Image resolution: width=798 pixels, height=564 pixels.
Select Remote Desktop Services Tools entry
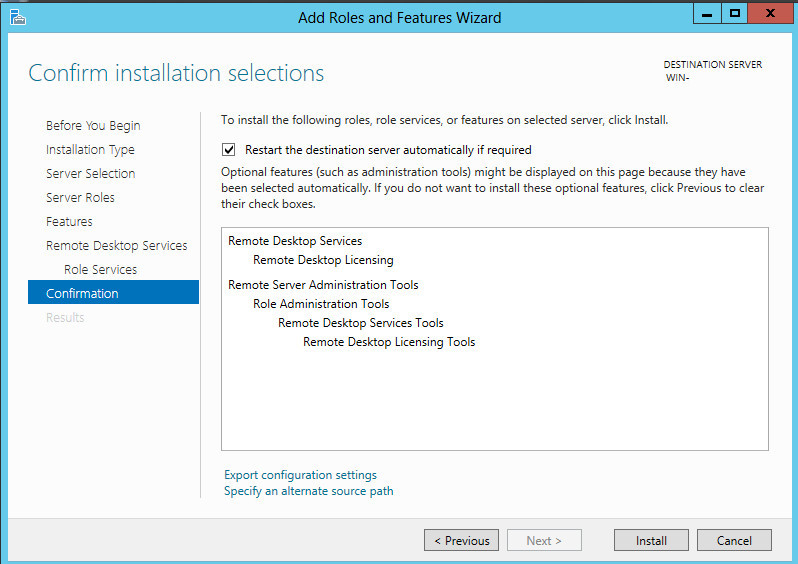pos(361,323)
